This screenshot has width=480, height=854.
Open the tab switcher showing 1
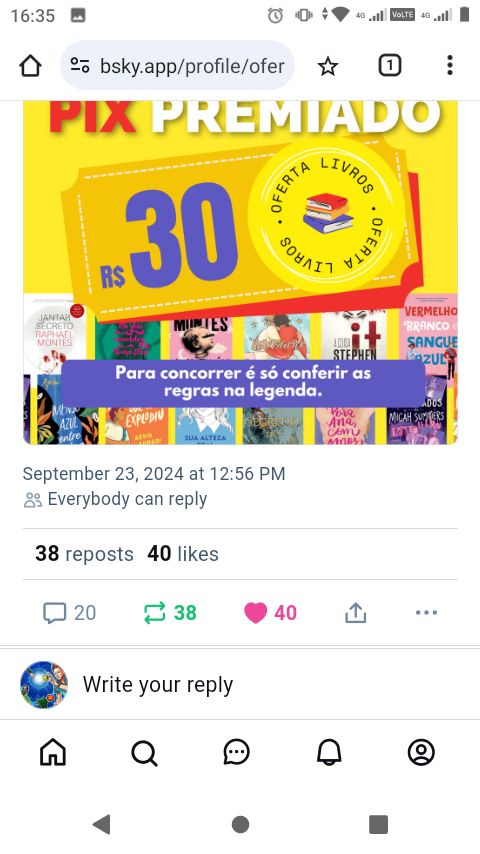click(390, 65)
